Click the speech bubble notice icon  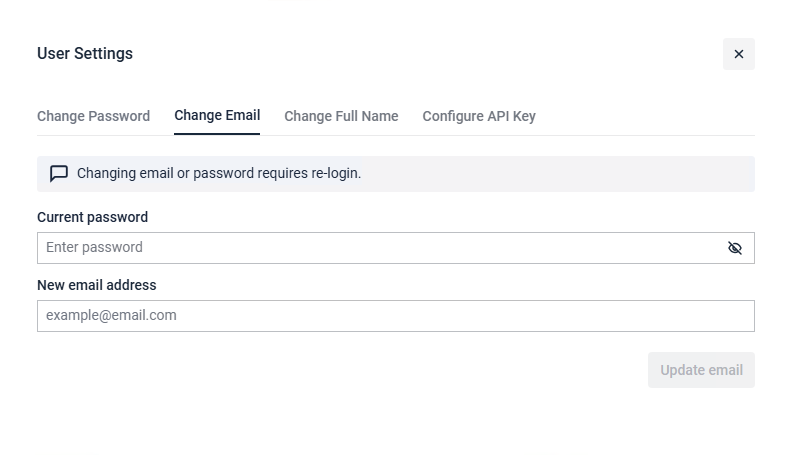click(x=59, y=173)
